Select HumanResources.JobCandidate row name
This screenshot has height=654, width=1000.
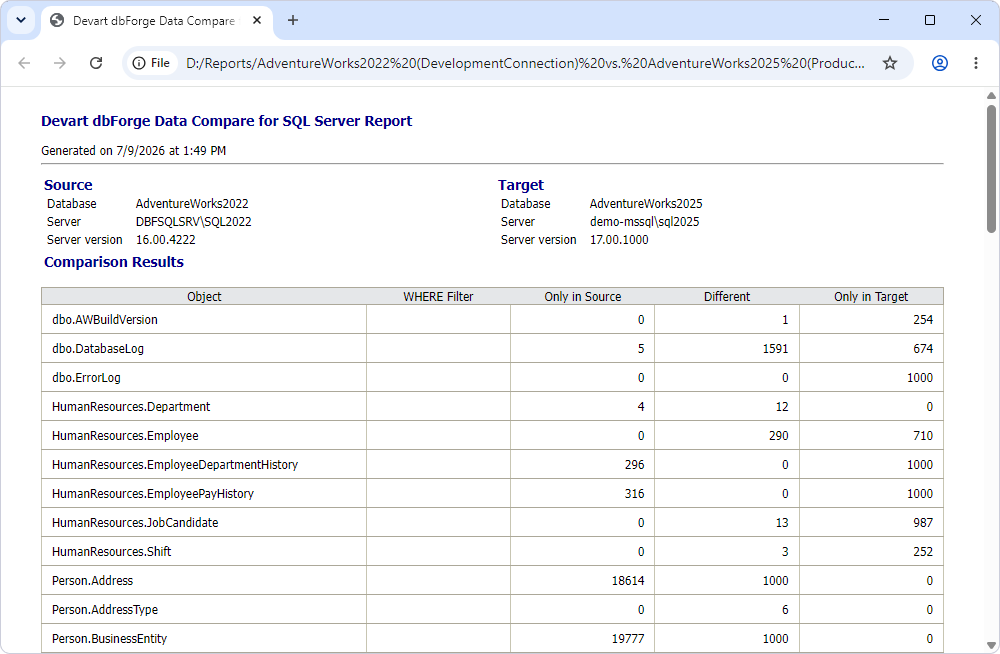(135, 523)
